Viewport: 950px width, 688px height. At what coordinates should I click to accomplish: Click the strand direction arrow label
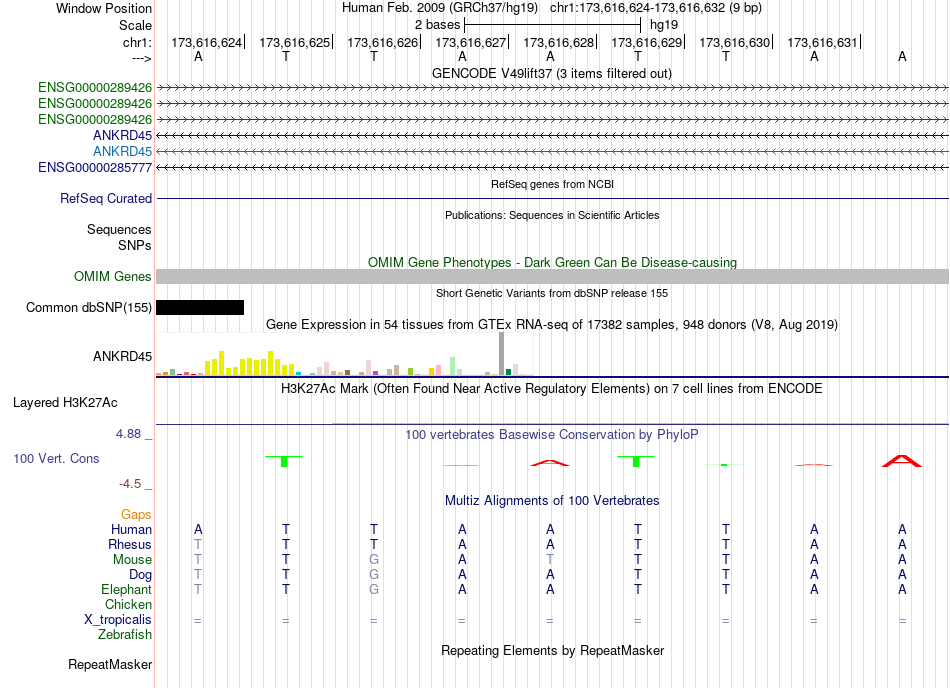[x=141, y=58]
